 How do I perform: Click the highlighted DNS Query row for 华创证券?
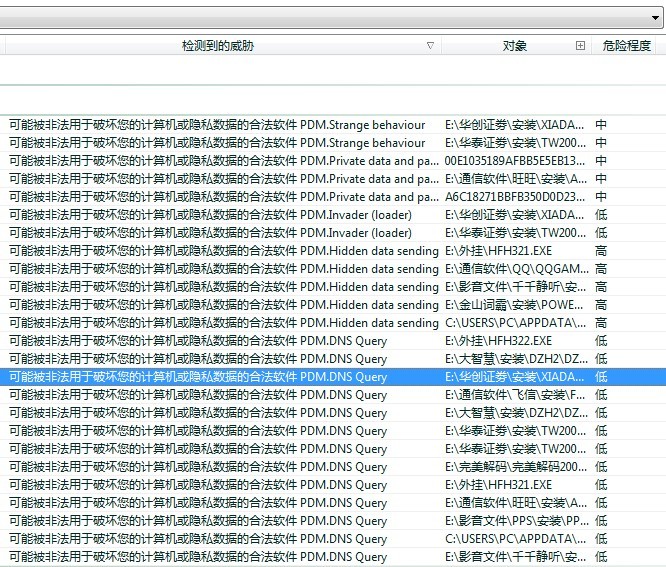coord(333,377)
